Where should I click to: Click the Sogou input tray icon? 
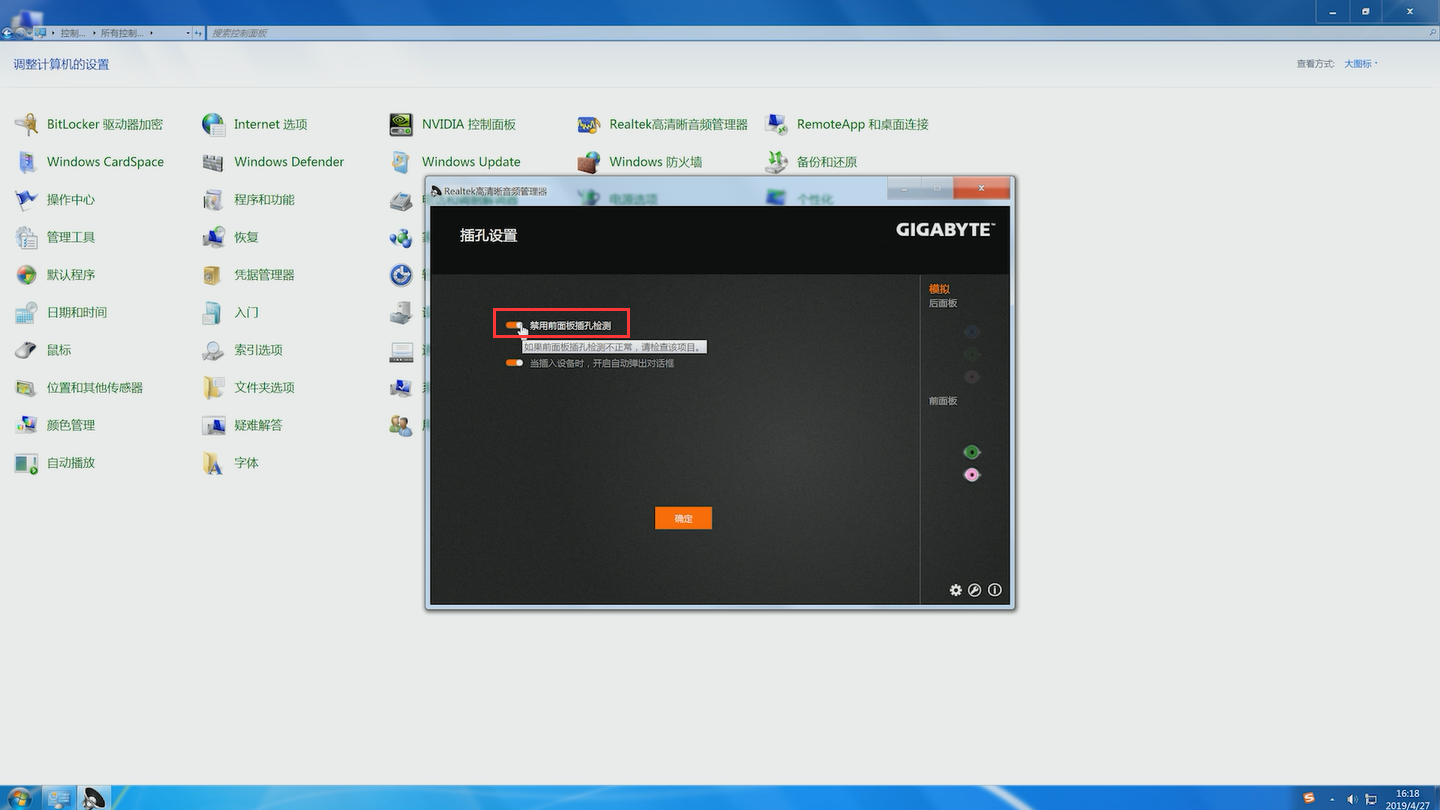click(x=1309, y=798)
